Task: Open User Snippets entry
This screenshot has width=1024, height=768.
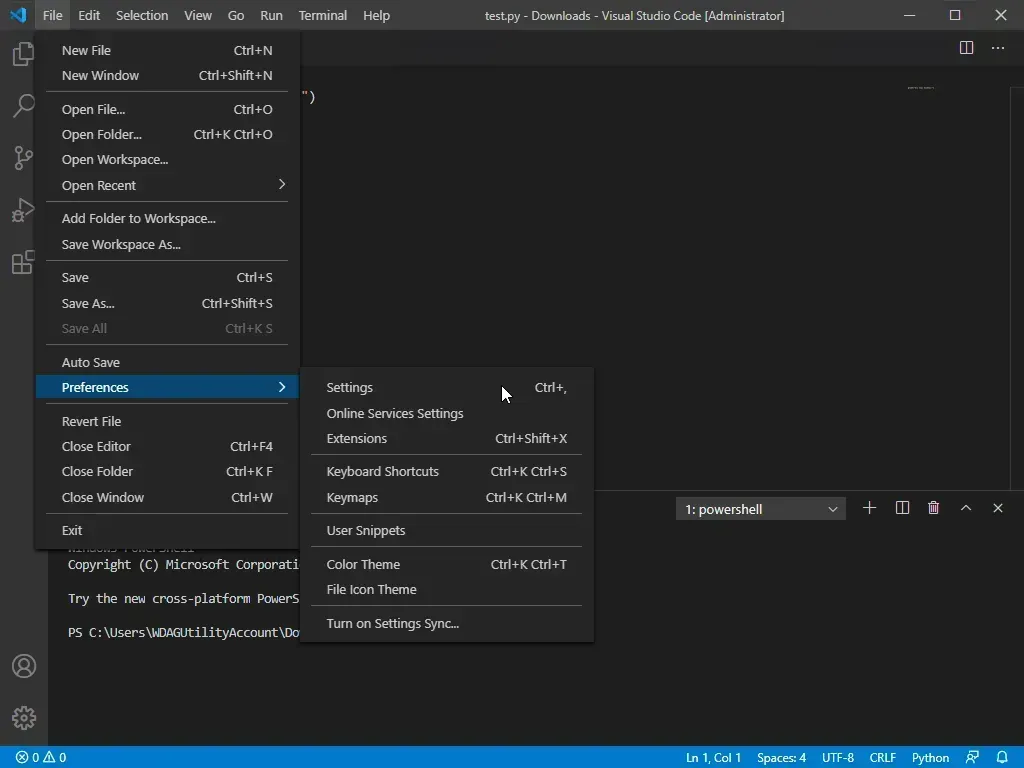Action: click(x=447, y=530)
